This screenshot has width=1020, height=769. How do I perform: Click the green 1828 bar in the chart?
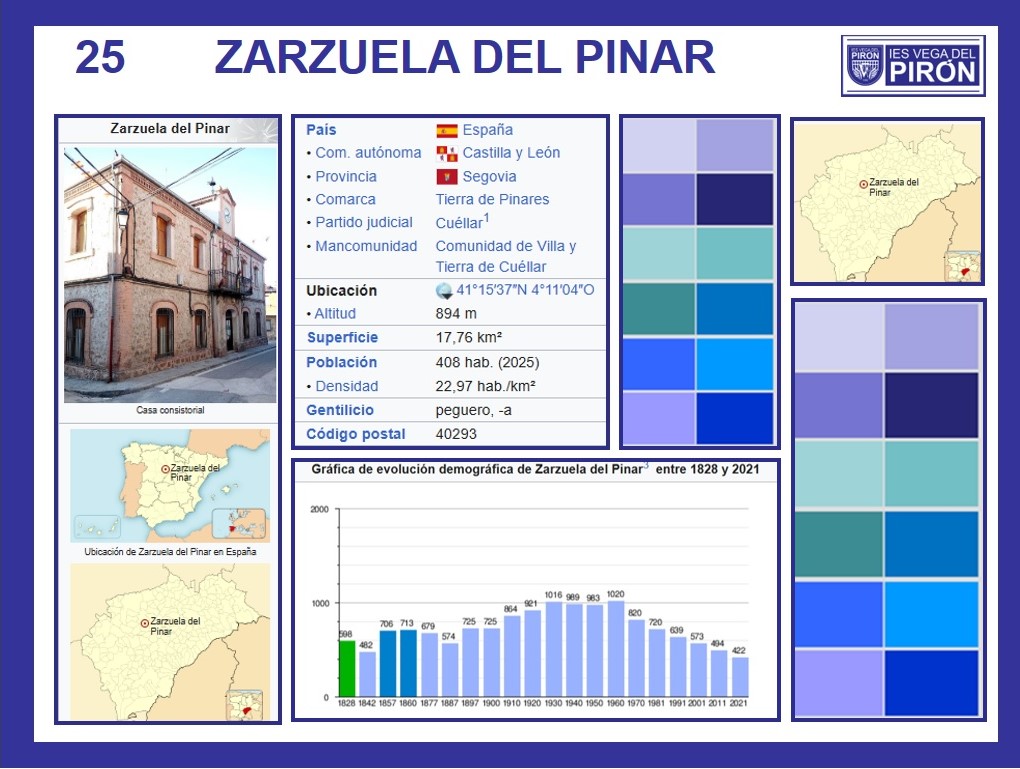click(347, 668)
